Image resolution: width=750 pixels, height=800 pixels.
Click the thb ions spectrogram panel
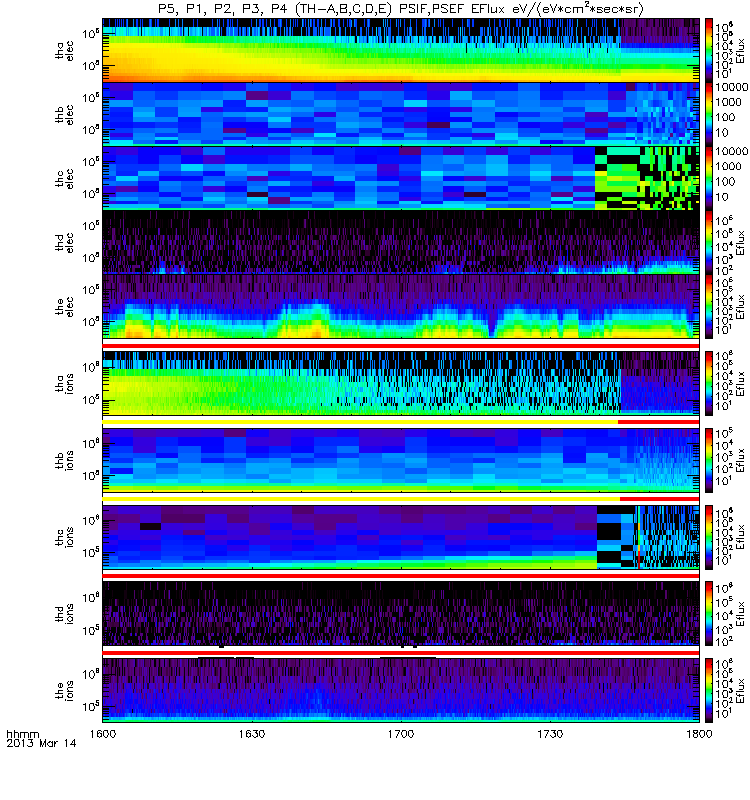point(401,460)
